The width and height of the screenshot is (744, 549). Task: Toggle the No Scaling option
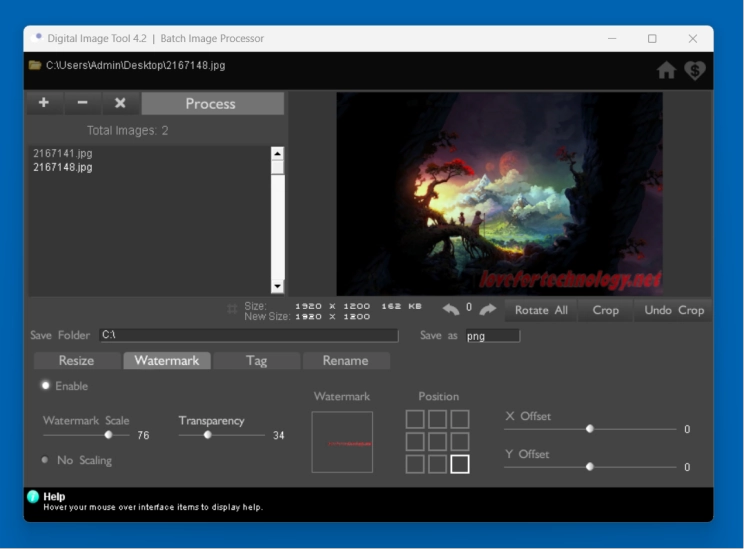click(x=45, y=459)
